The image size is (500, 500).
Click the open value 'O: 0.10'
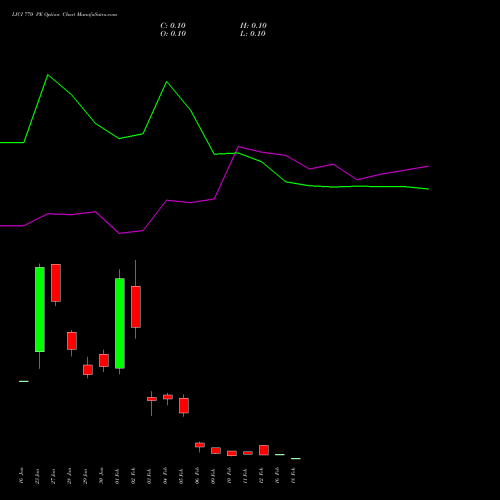[x=173, y=34]
